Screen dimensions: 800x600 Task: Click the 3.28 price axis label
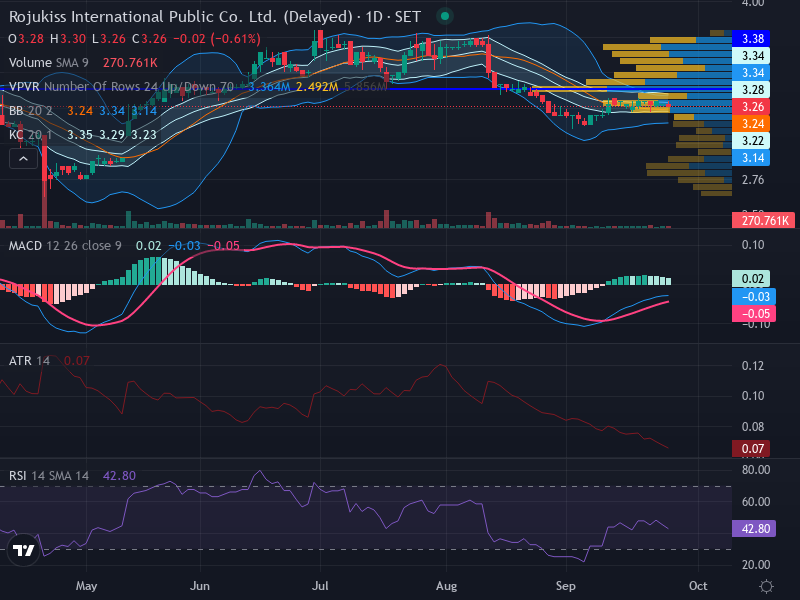coord(751,90)
